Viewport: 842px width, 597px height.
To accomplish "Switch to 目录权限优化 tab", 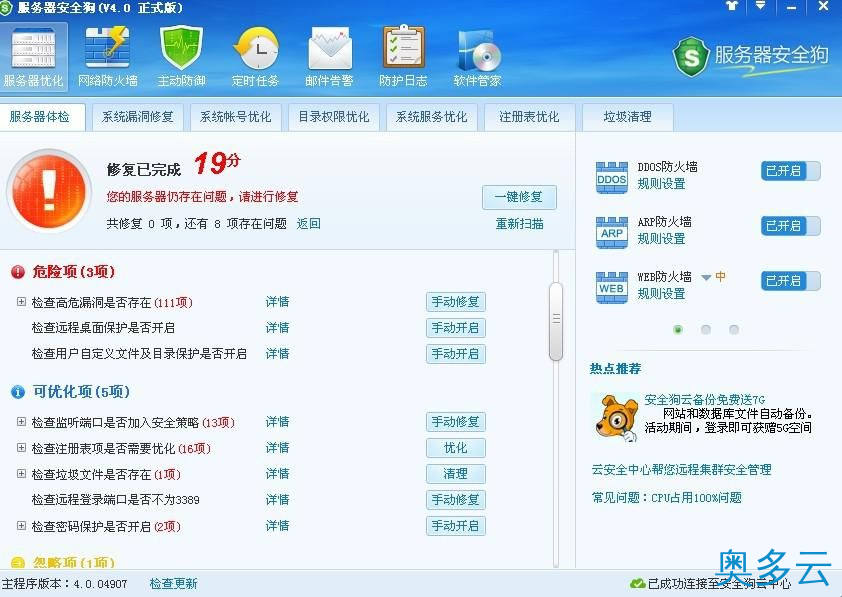I will (x=334, y=117).
